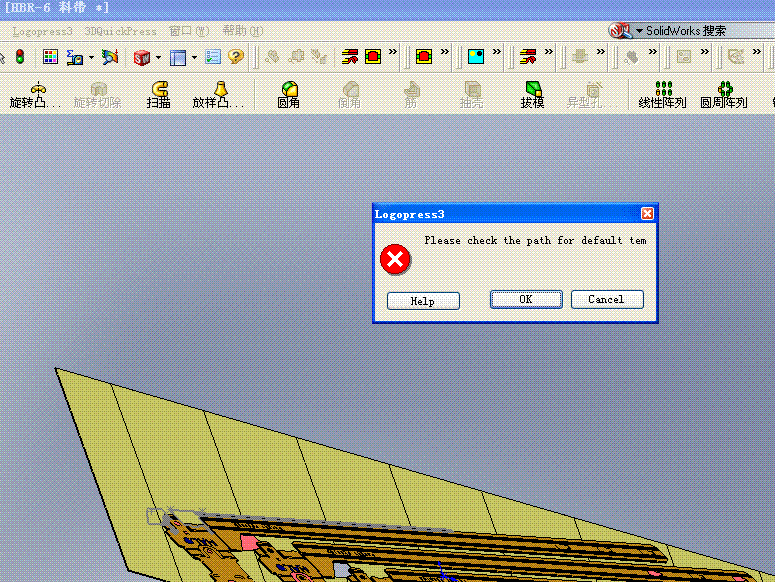Close the Logopress3 error dialog
This screenshot has width=775, height=582.
(x=647, y=213)
